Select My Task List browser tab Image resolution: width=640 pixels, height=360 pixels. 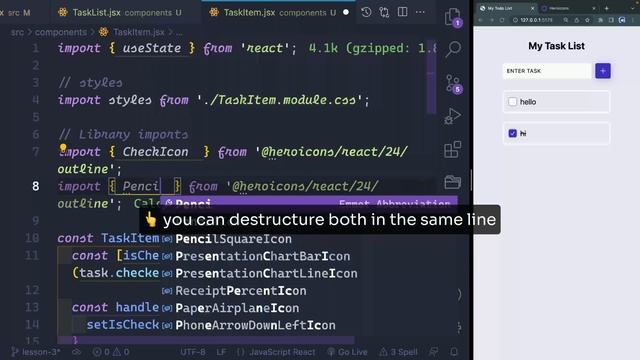click(507, 8)
